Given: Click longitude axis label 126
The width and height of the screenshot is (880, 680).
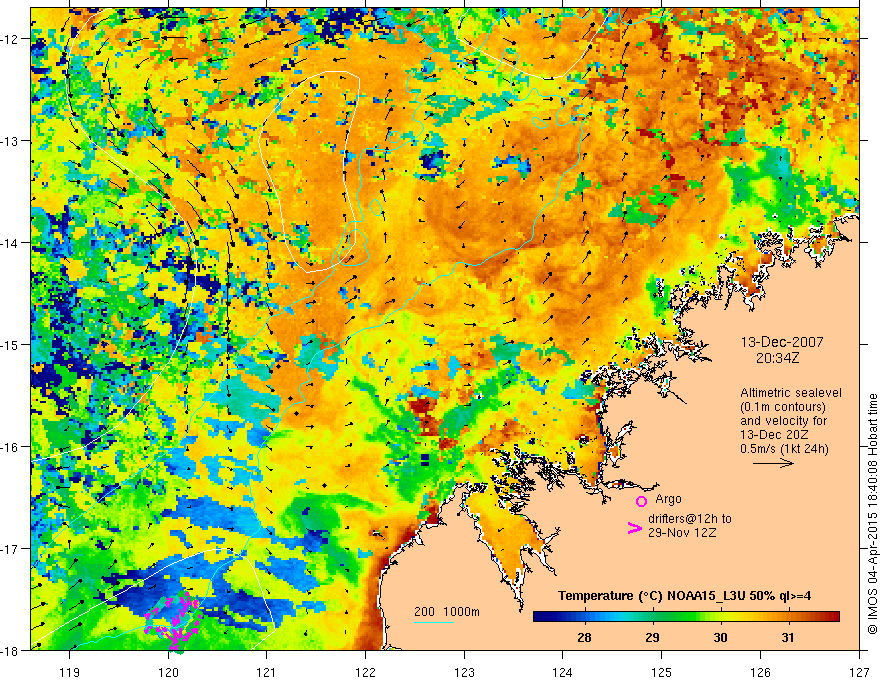Looking at the screenshot, I should (x=760, y=672).
